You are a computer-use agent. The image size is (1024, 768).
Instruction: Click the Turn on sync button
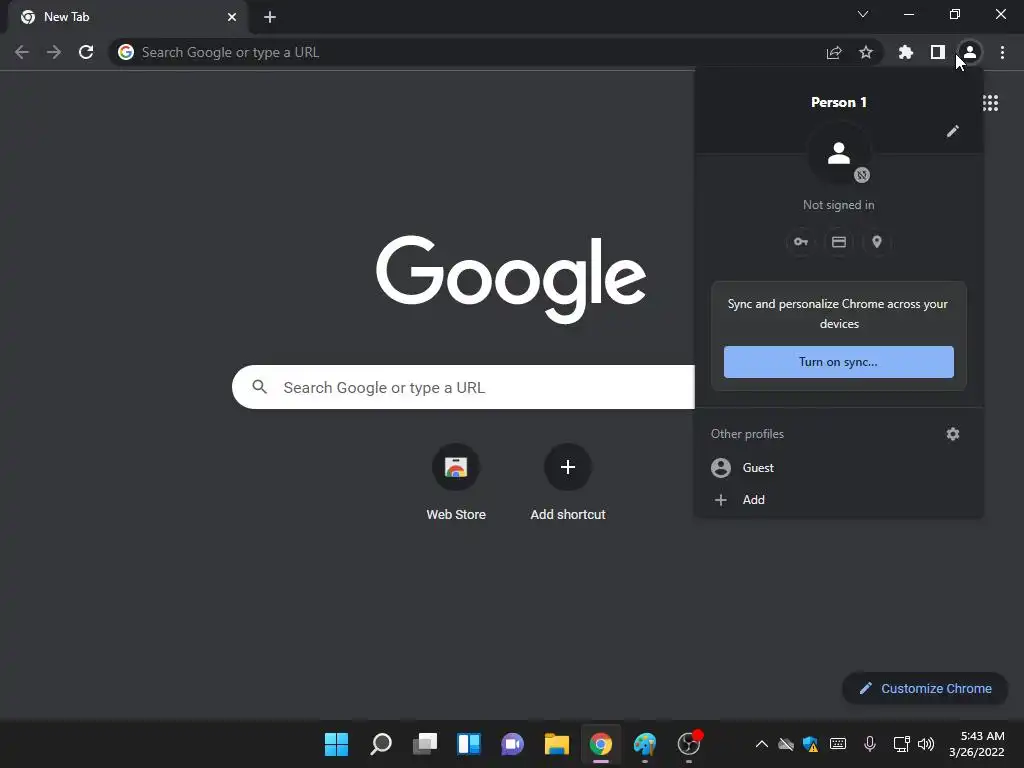pos(839,362)
